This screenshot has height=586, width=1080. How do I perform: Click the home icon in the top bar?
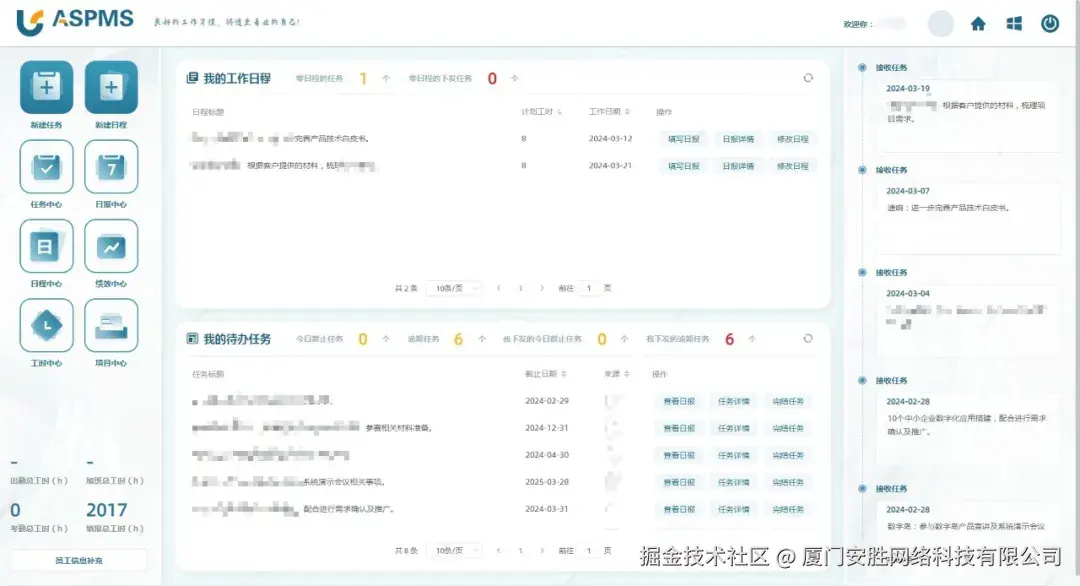(977, 22)
